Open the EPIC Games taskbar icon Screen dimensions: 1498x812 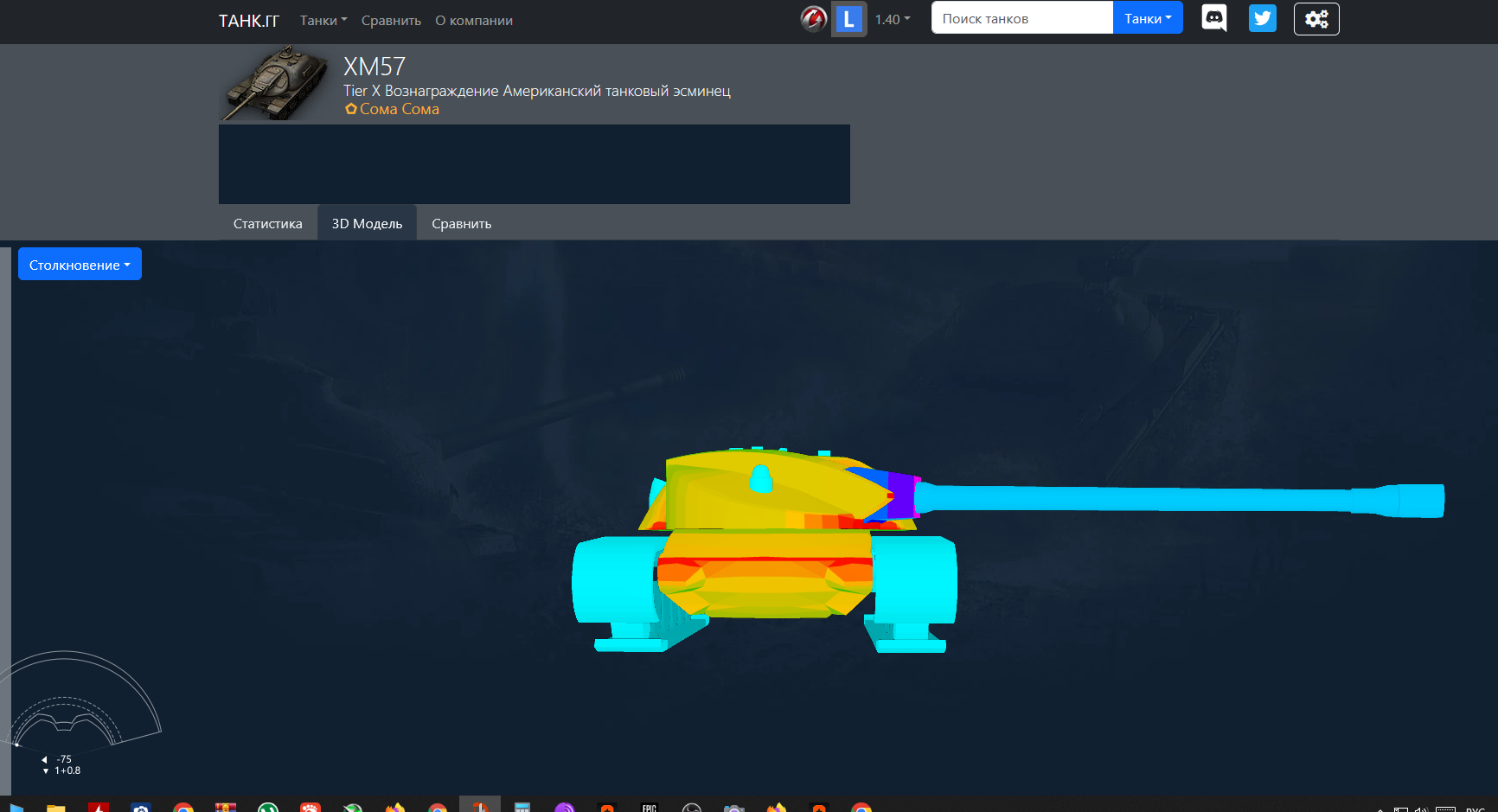click(649, 808)
